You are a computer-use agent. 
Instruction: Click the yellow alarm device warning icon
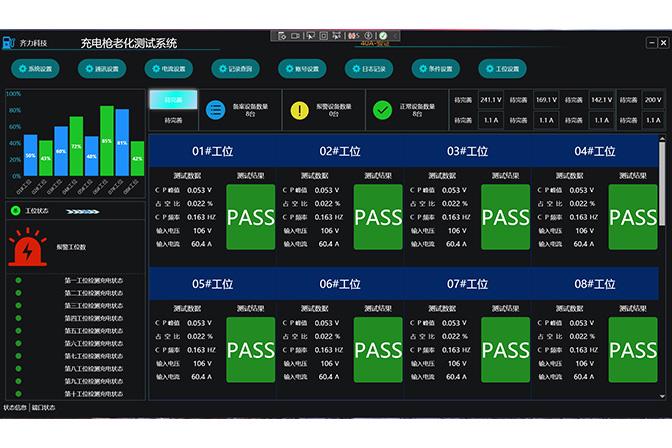300,110
